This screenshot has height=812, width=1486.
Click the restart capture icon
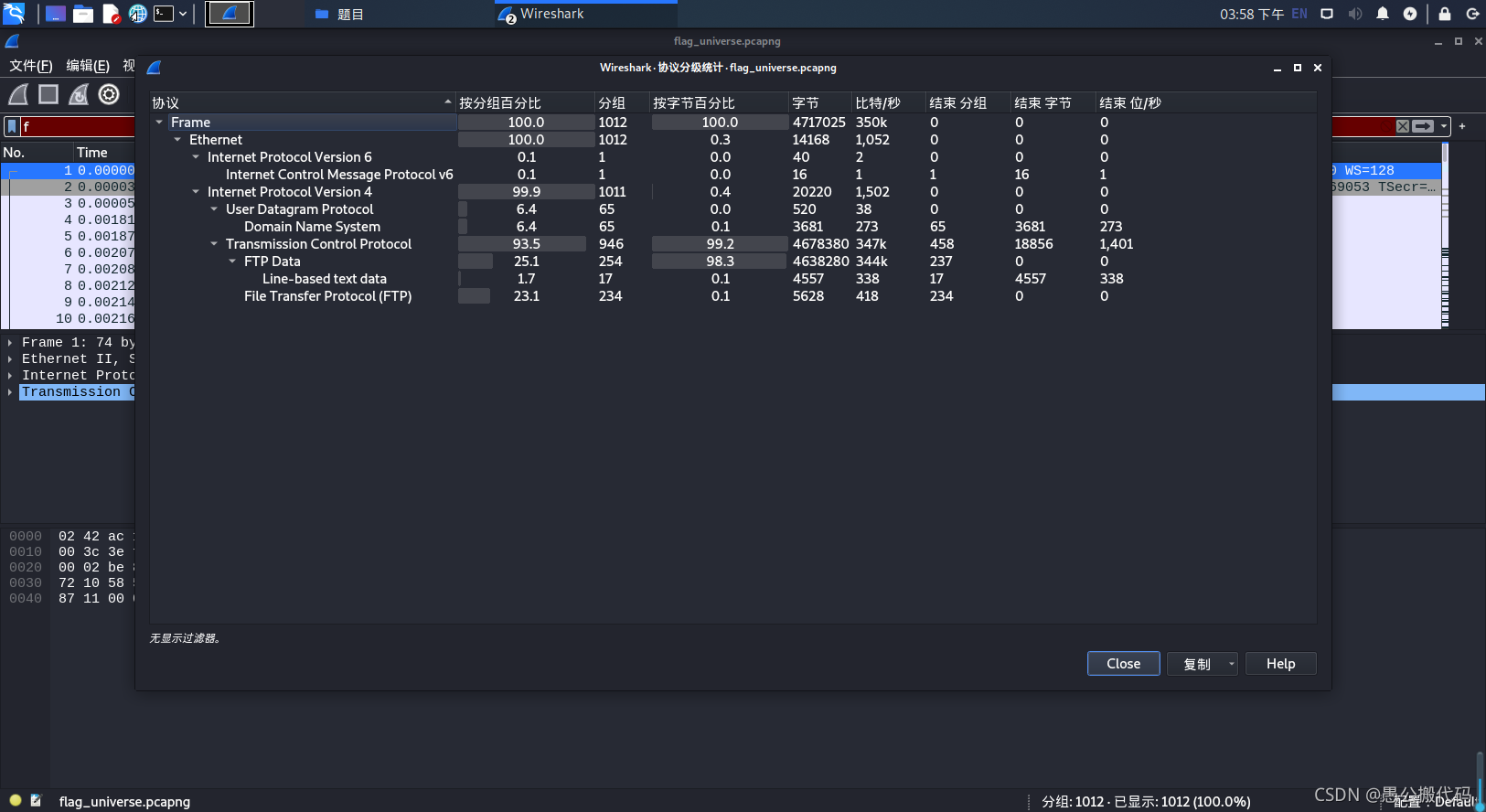click(79, 94)
